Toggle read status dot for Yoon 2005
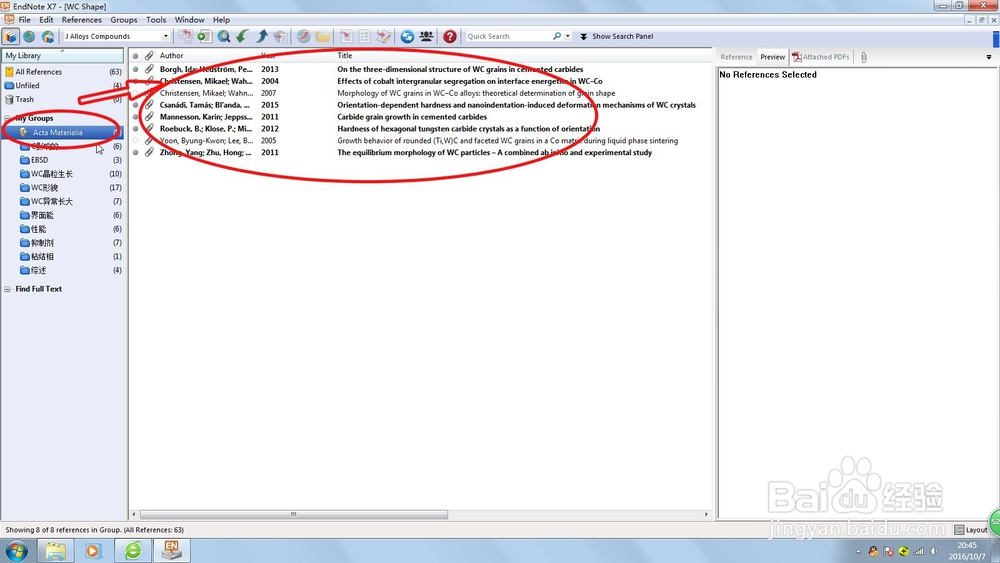 pos(135,140)
